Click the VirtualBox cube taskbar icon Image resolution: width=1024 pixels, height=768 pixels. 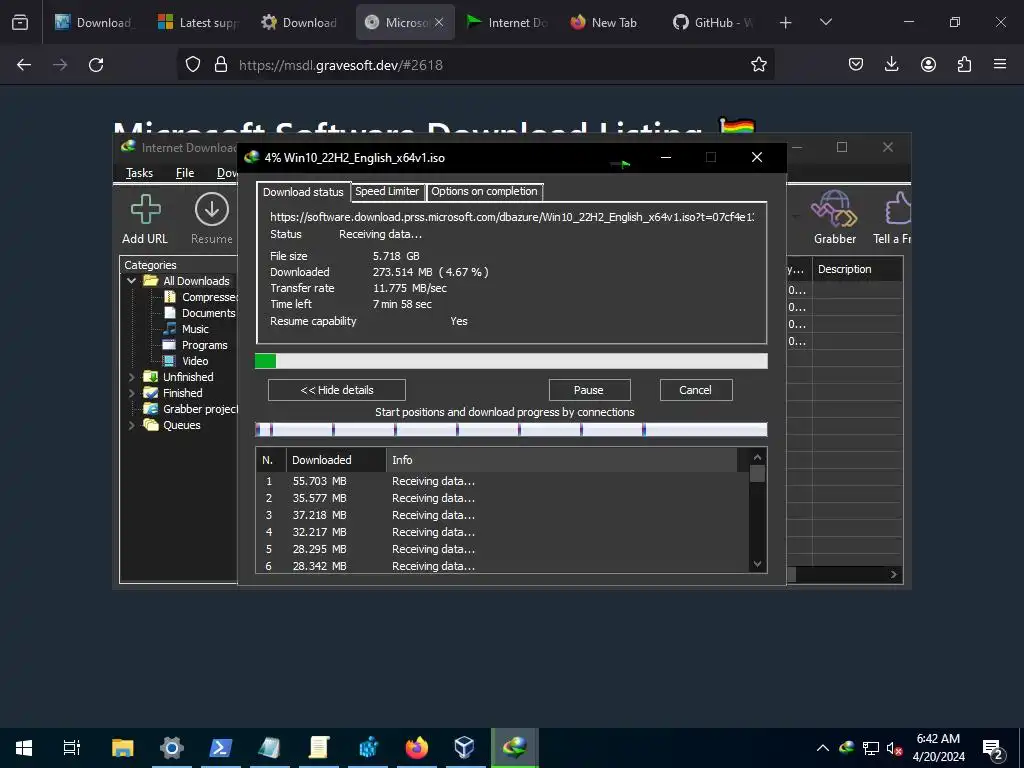pyautogui.click(x=464, y=748)
